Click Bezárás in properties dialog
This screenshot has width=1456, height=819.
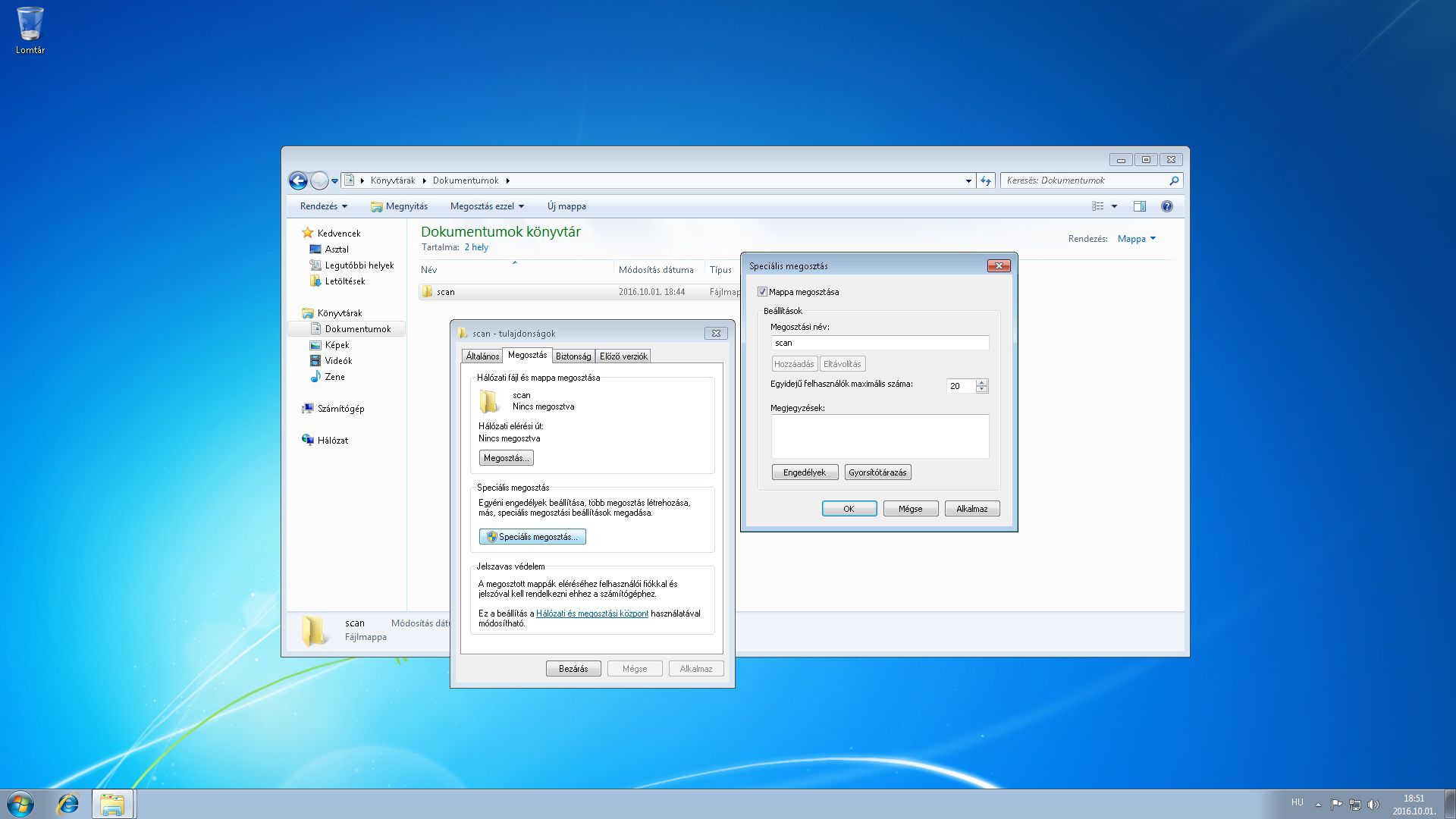pos(573,669)
